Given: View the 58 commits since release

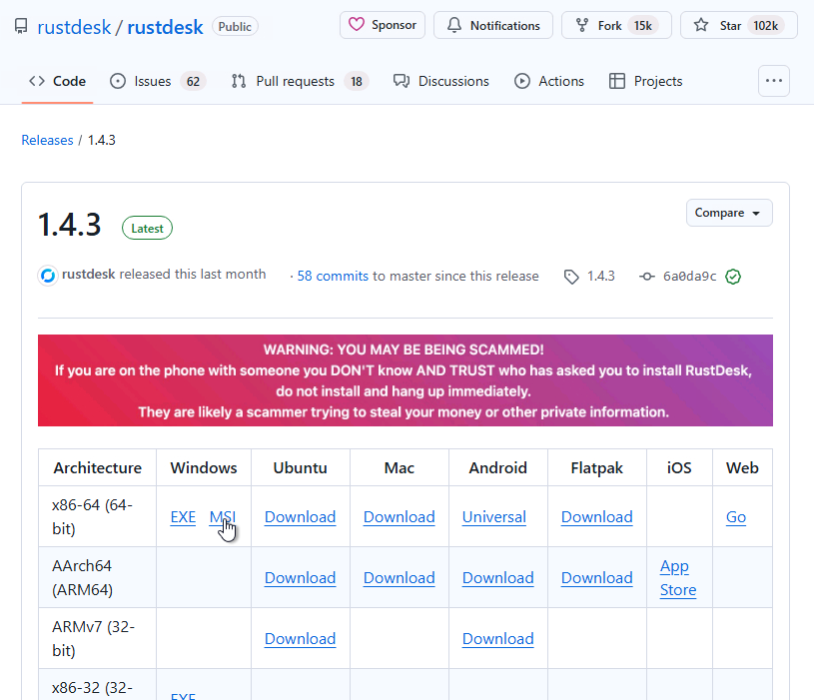Looking at the screenshot, I should (332, 276).
